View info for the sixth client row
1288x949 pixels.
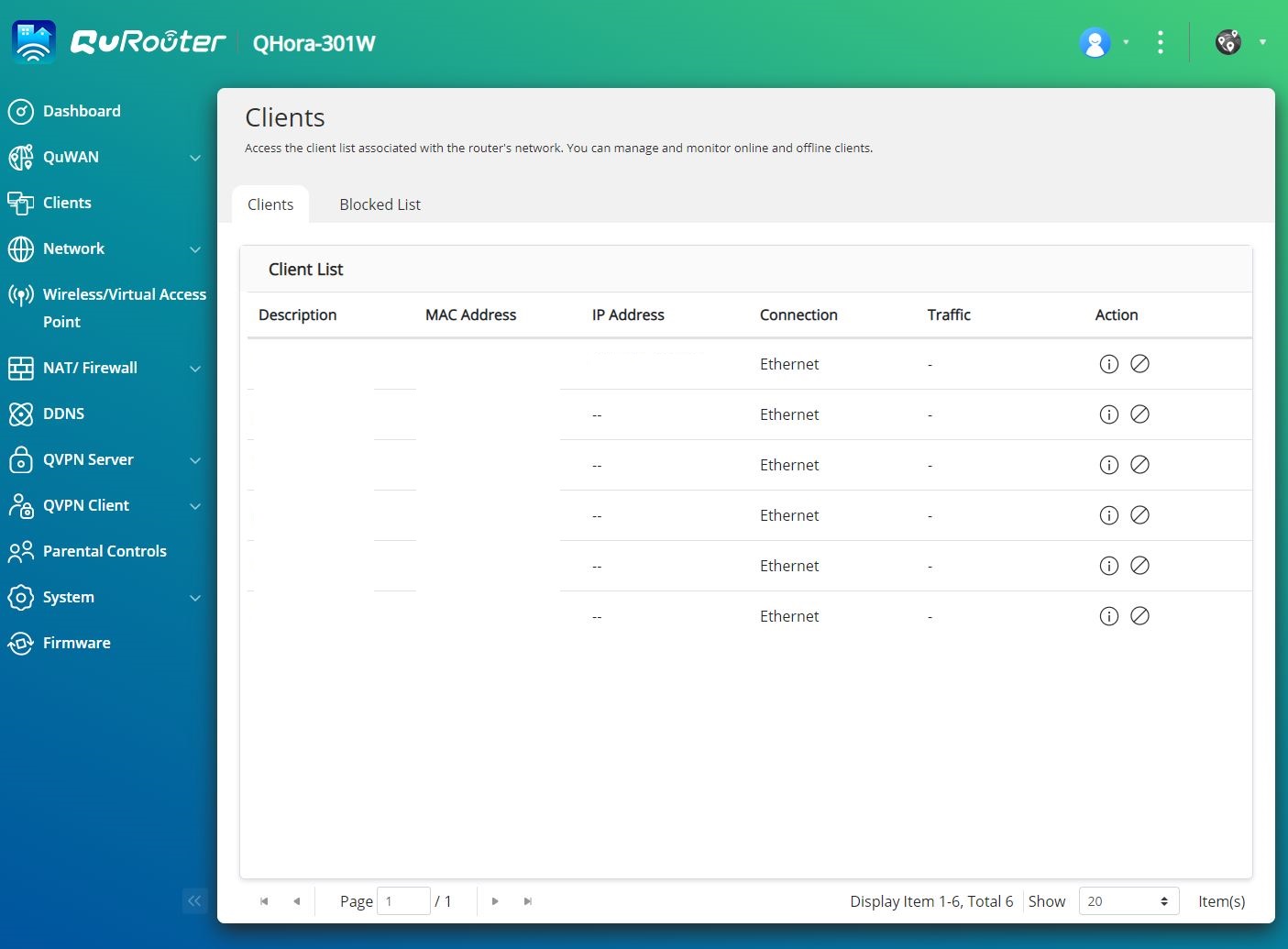[1109, 616]
